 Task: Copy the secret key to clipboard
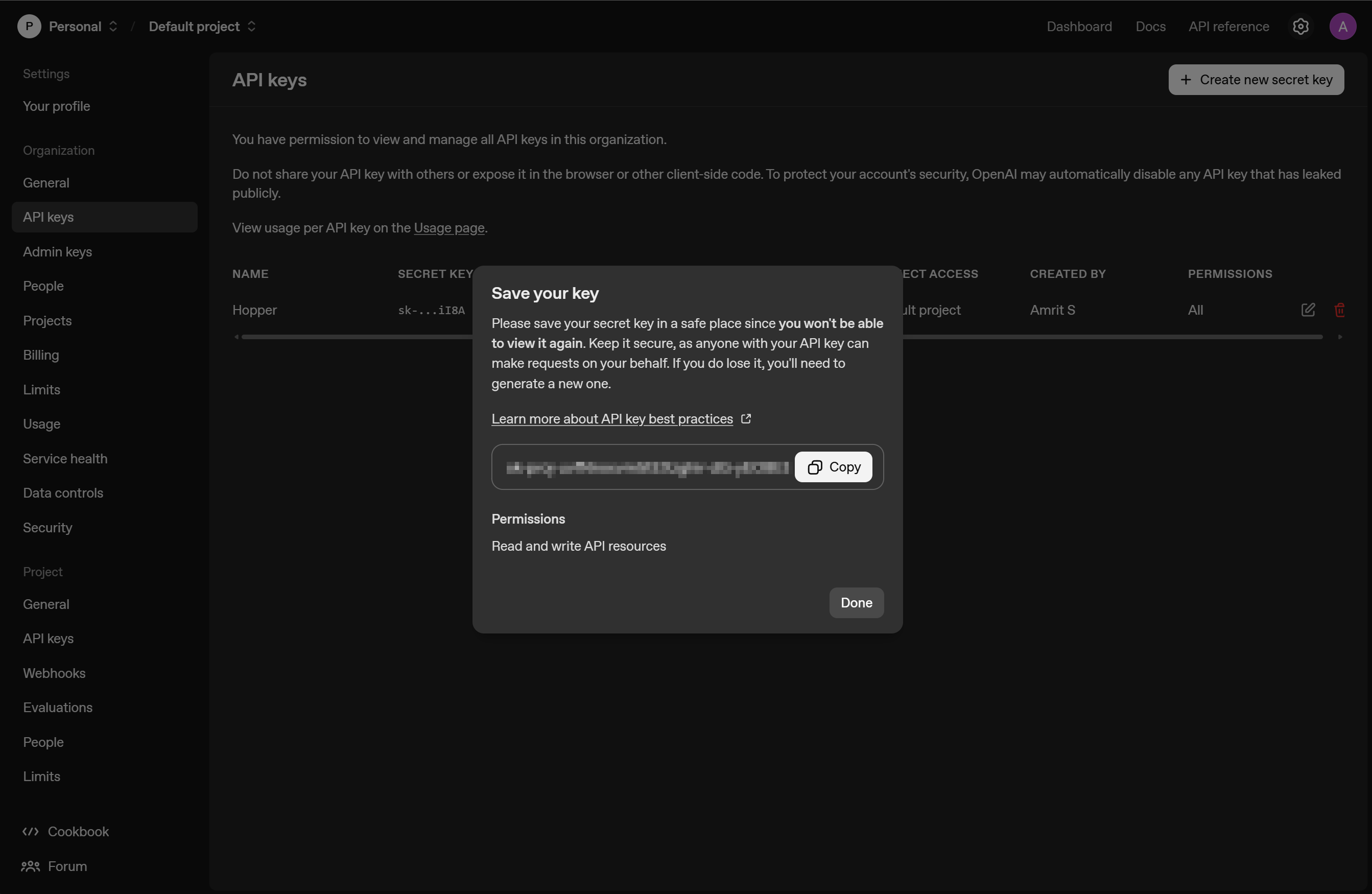click(833, 467)
